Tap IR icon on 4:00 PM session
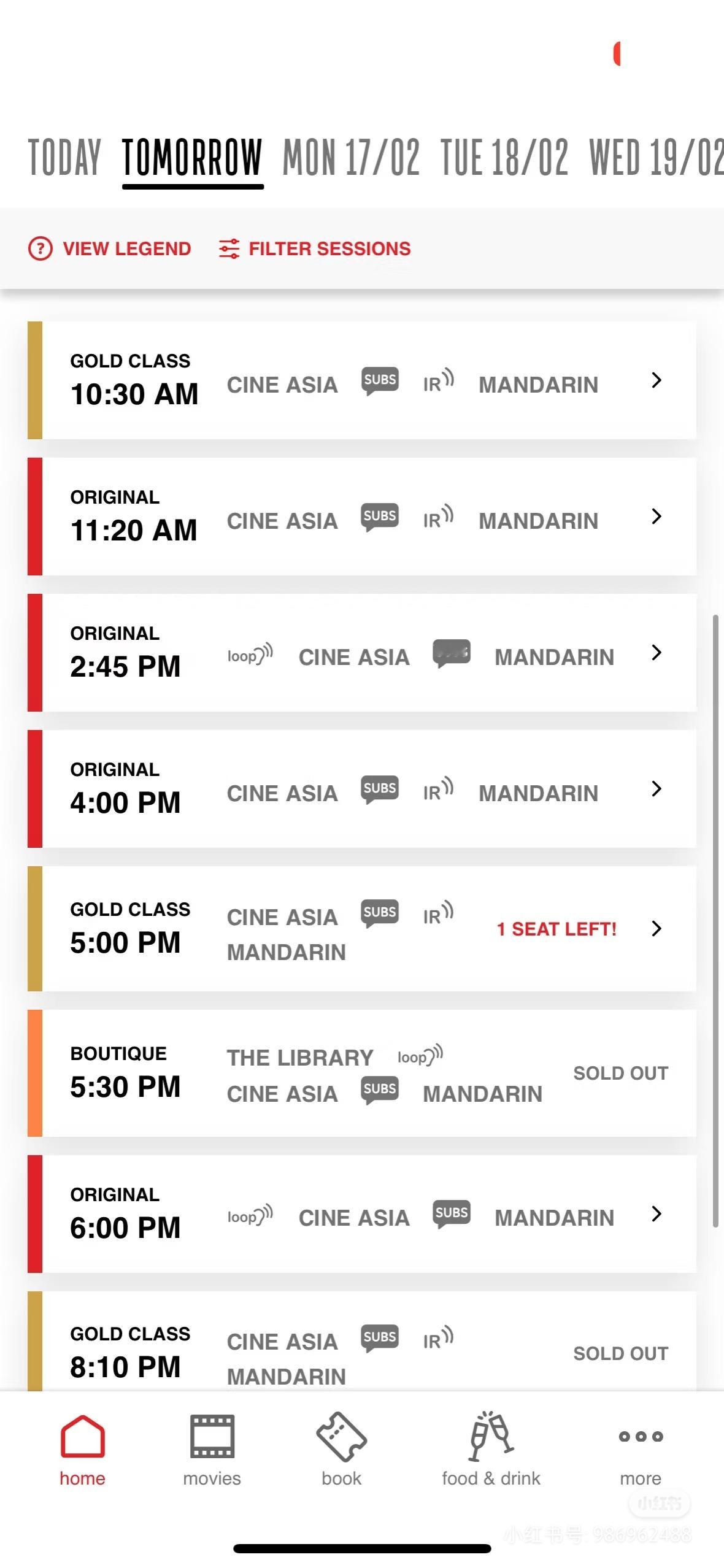724x1568 pixels. tap(438, 790)
